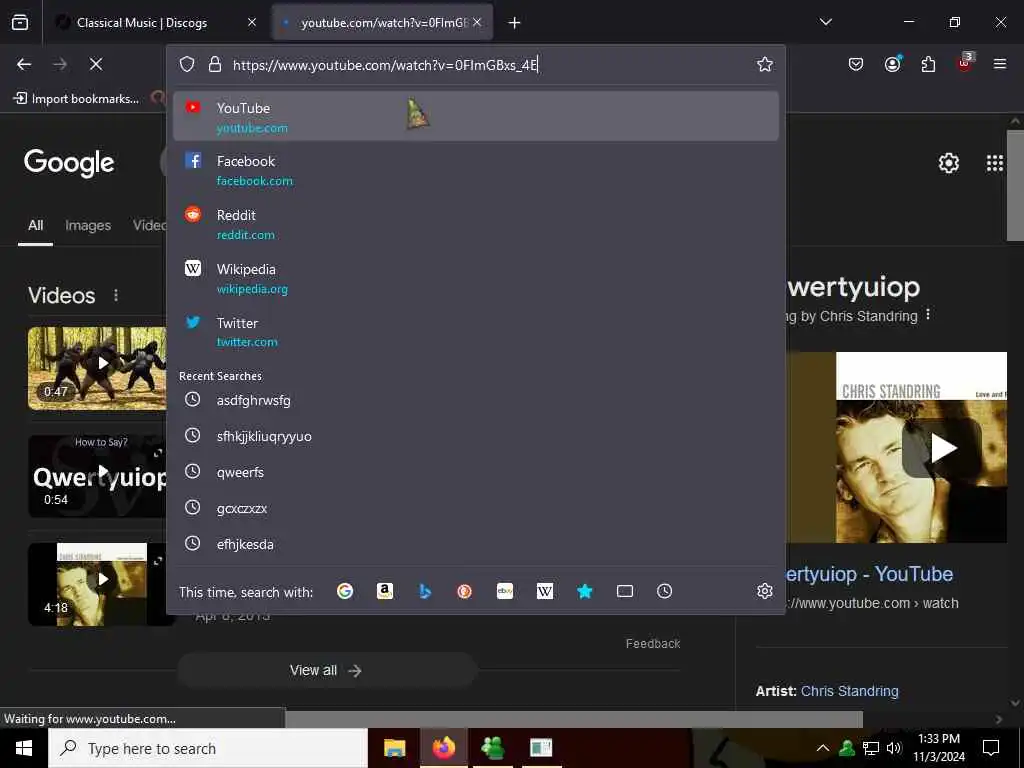Choose recent search asdfghrwsfg
The width and height of the screenshot is (1024, 768).
tap(475, 400)
